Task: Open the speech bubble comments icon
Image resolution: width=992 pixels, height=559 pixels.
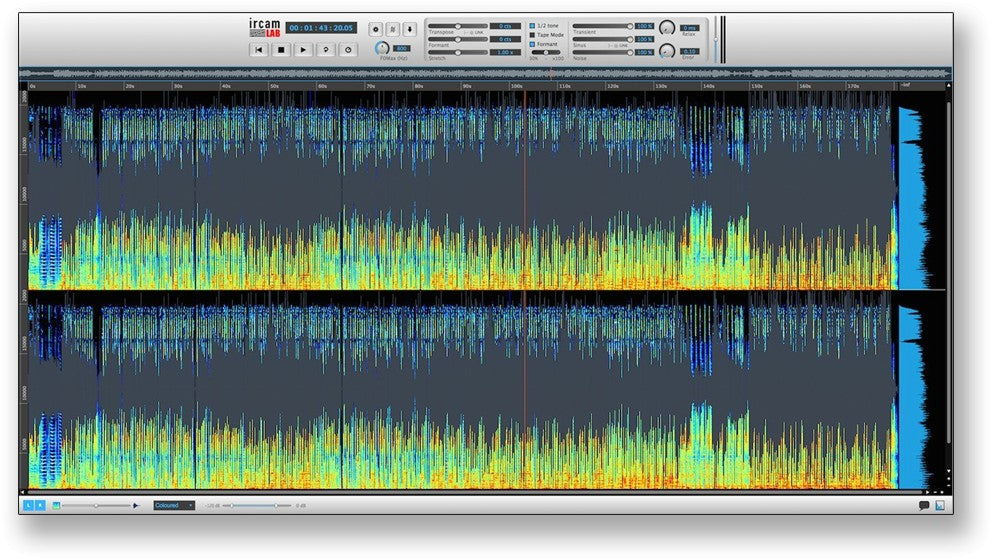Action: click(x=923, y=505)
